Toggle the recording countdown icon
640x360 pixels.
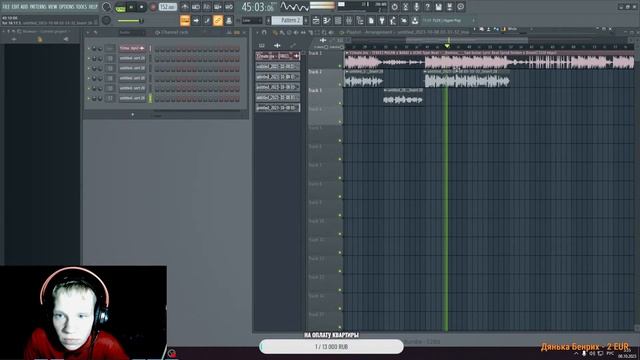[x=207, y=7]
